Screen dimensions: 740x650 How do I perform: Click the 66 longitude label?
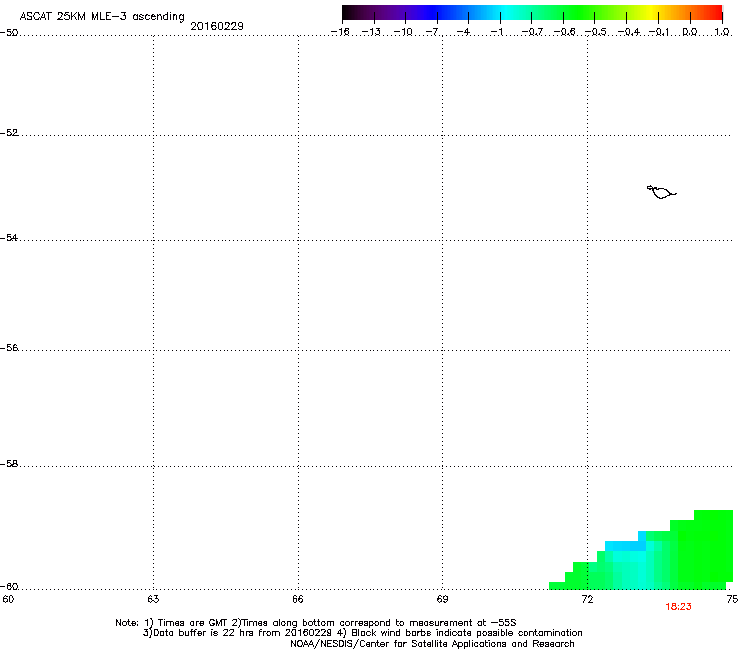[x=298, y=599]
